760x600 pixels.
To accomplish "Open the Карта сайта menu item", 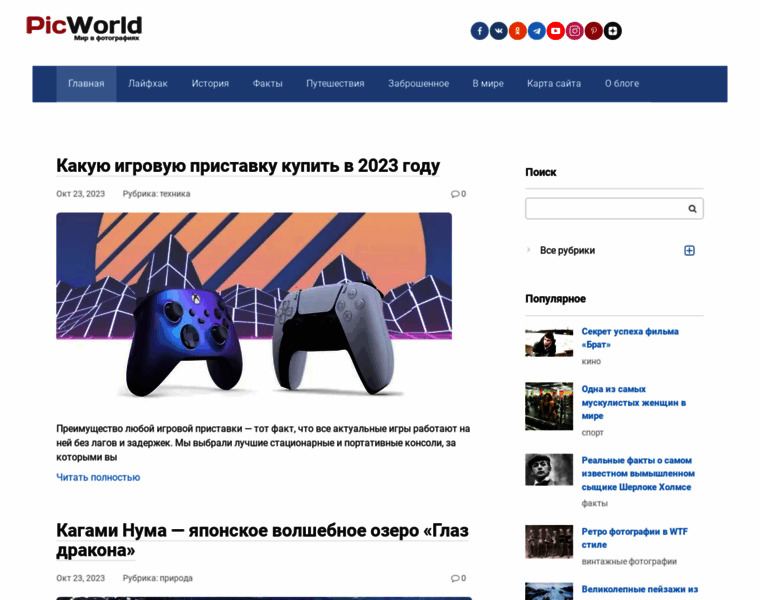I will (x=554, y=83).
